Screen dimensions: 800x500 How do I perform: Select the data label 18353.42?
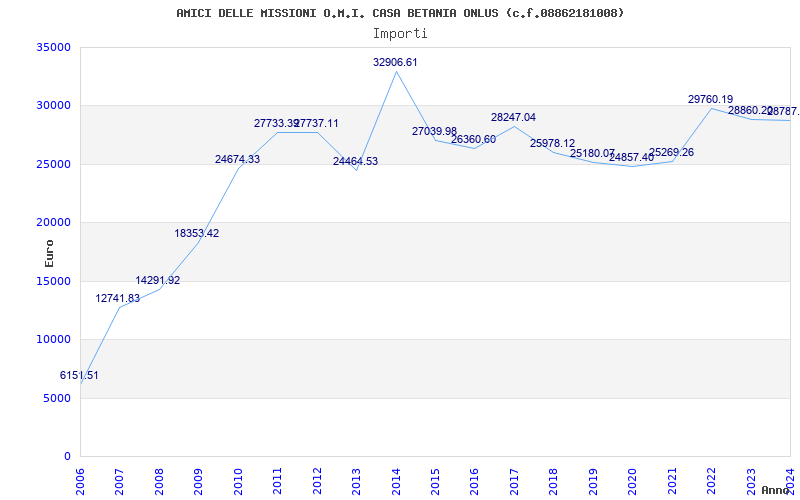197,233
